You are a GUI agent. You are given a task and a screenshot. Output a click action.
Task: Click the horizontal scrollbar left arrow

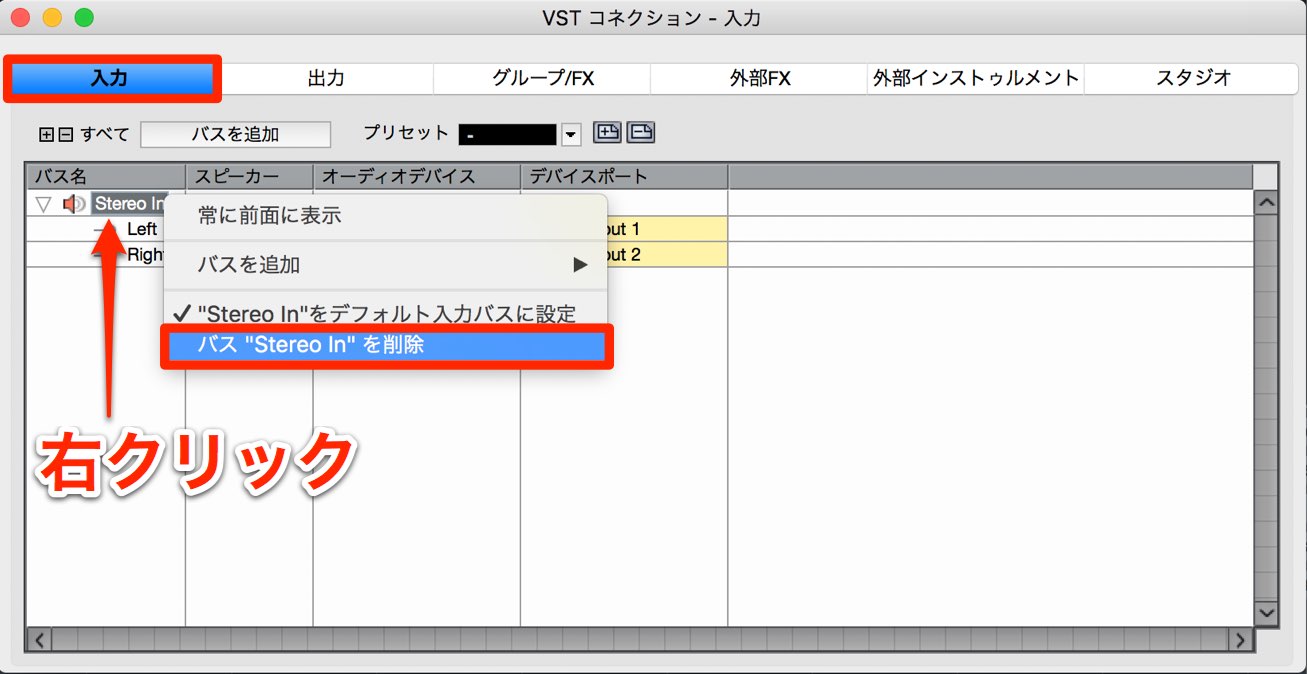click(x=40, y=639)
